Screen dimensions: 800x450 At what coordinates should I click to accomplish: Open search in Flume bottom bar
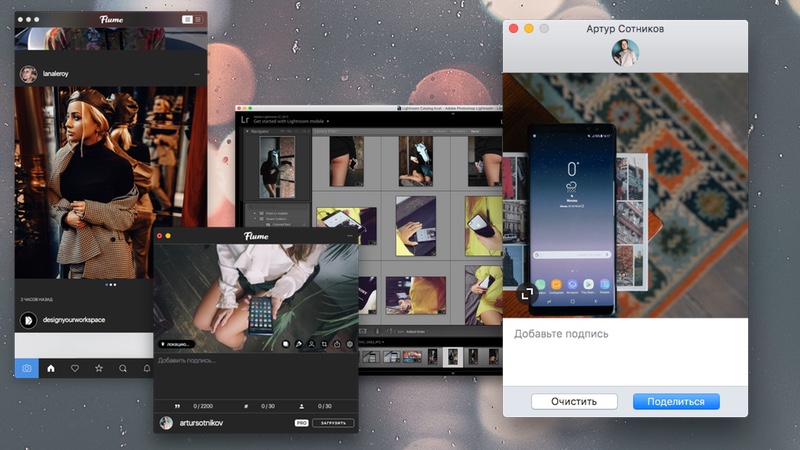123,368
